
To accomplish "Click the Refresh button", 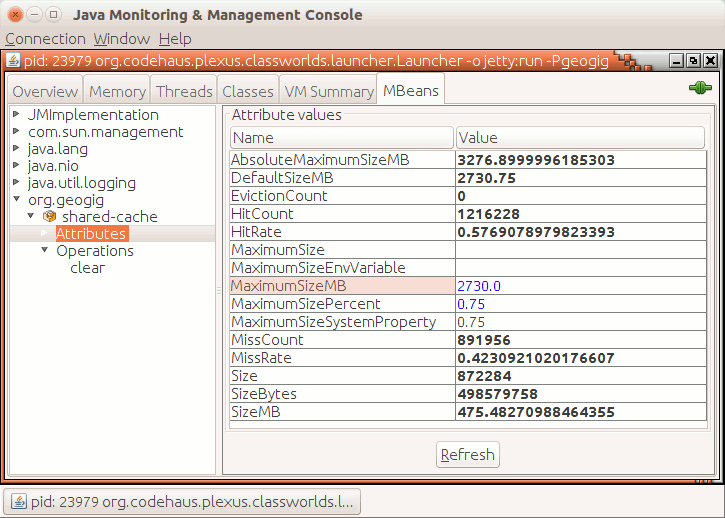I will click(467, 455).
